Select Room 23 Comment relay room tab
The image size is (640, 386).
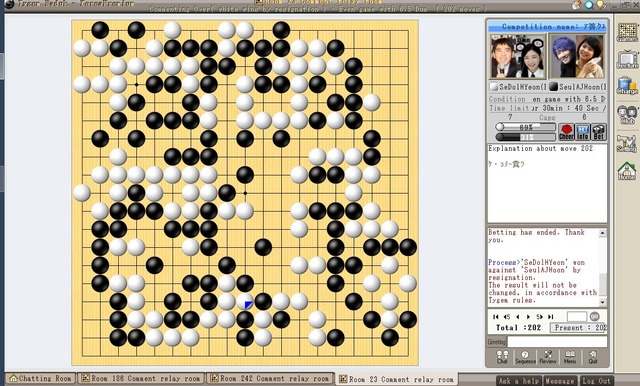click(x=396, y=379)
